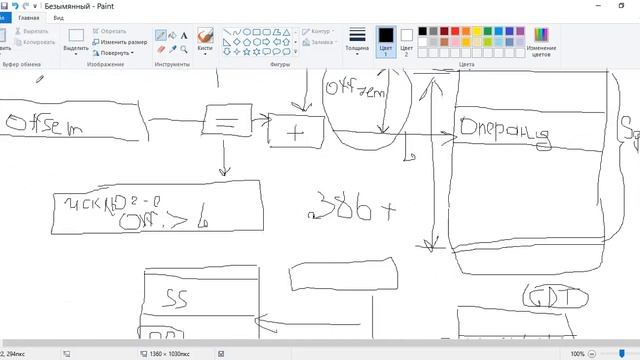Switch to the Вид tab
Image resolution: width=640 pixels, height=360 pixels.
point(58,18)
